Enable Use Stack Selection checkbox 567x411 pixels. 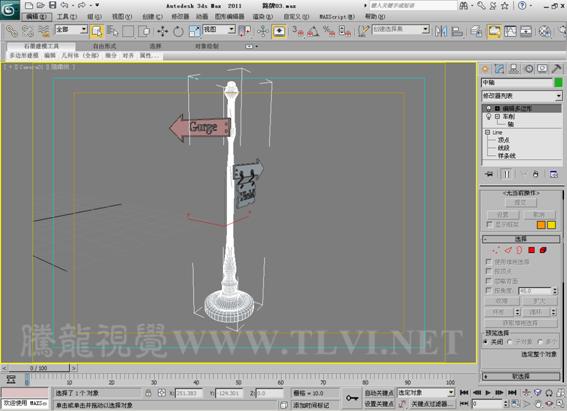click(x=489, y=261)
